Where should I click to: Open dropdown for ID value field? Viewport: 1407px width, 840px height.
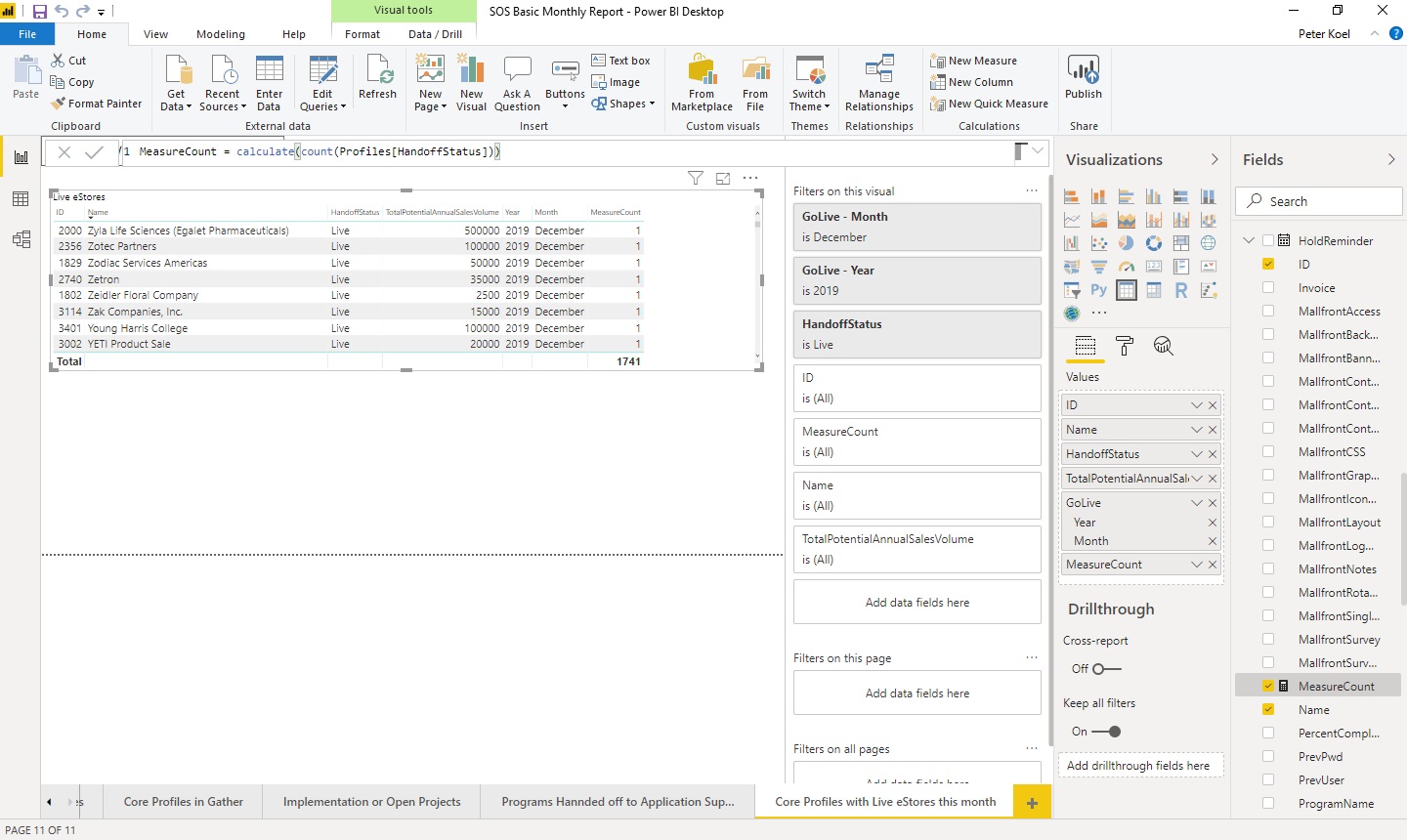1196,405
